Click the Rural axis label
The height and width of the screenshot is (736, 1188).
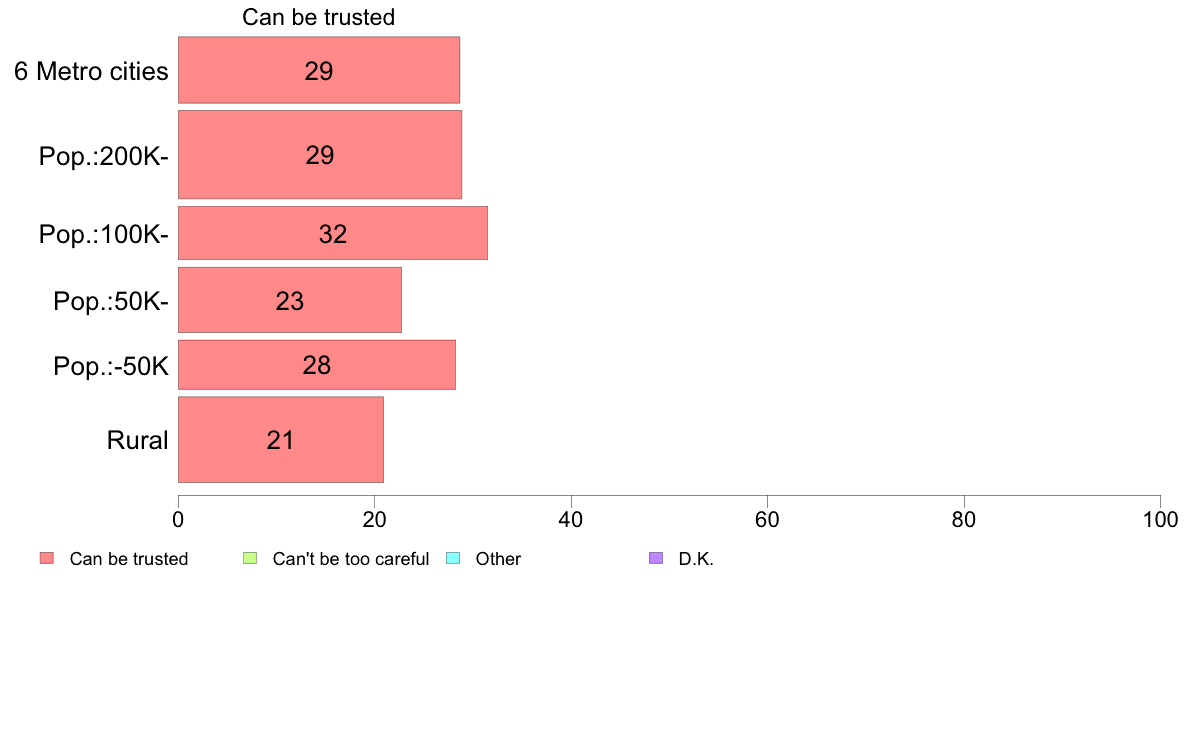pos(137,440)
